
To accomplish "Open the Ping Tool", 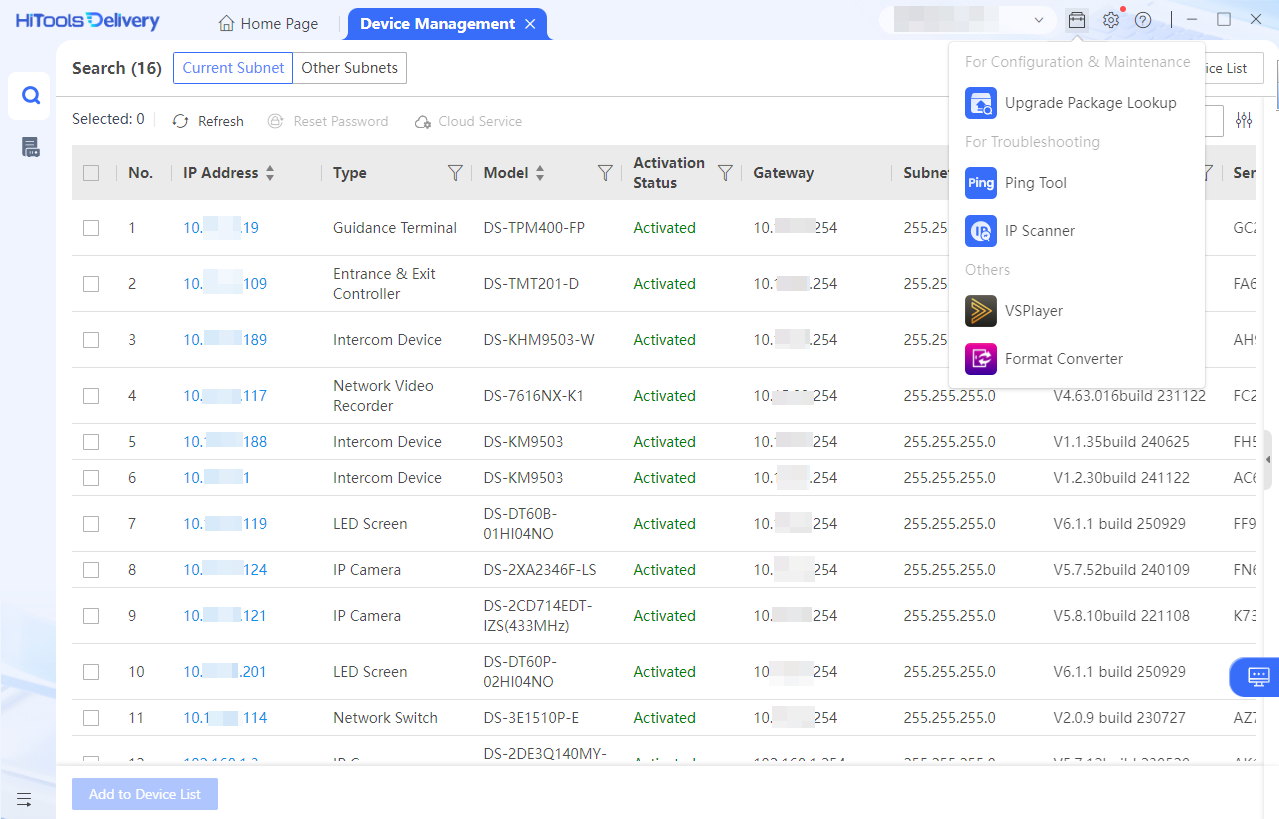I will coord(1035,183).
